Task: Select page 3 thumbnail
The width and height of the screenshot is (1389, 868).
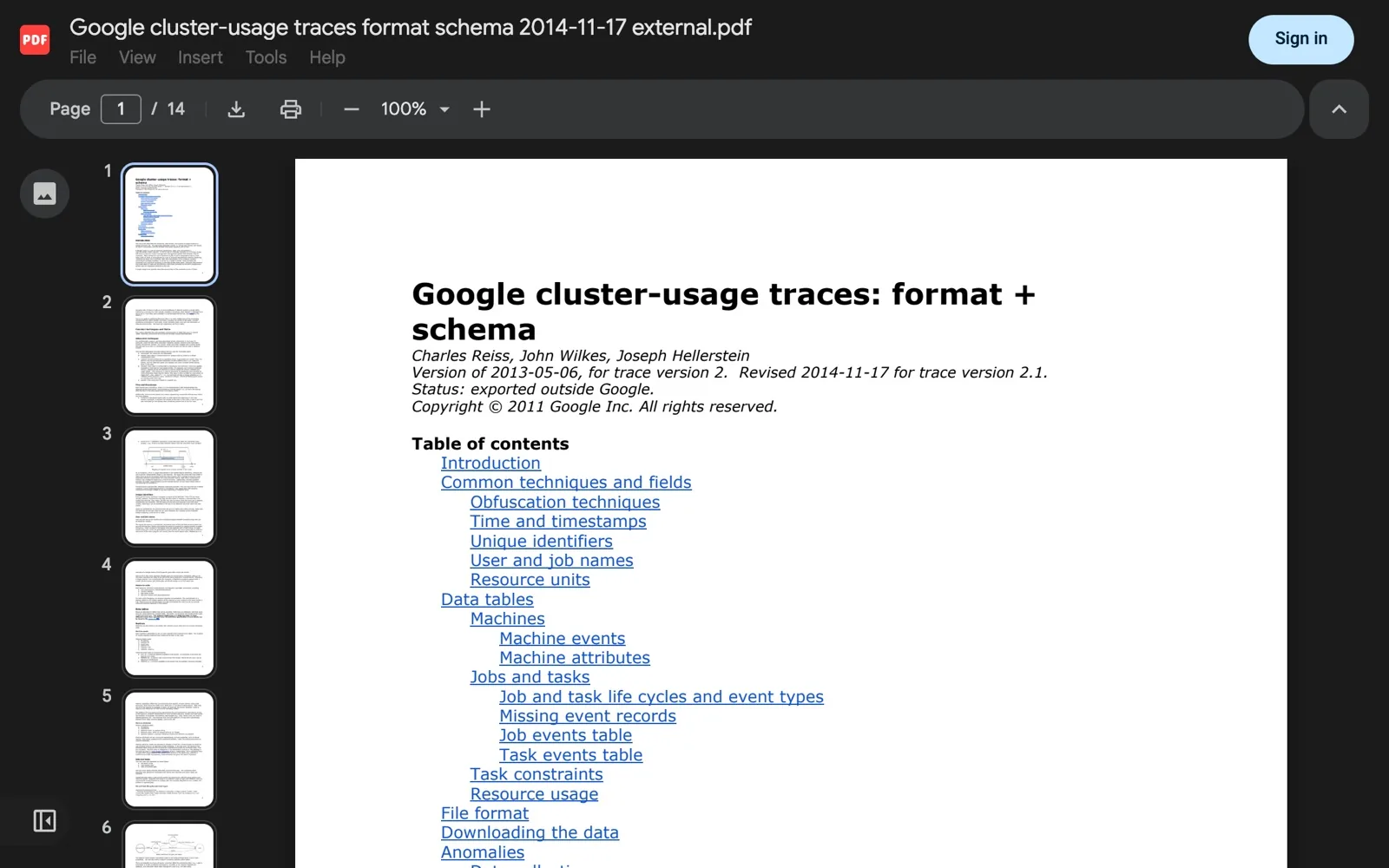Action: 169,487
